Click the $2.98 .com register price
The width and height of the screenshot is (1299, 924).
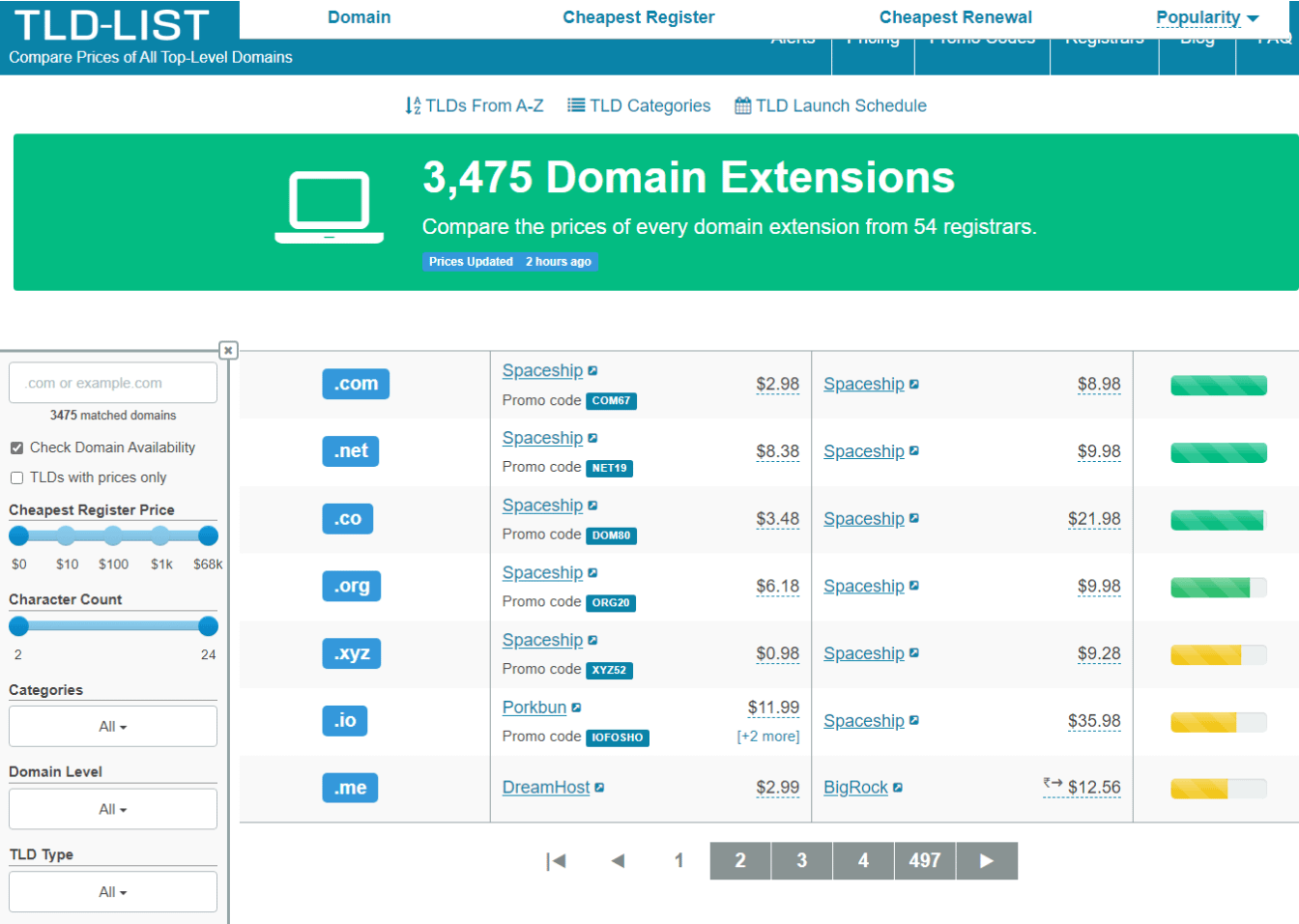[x=778, y=385]
